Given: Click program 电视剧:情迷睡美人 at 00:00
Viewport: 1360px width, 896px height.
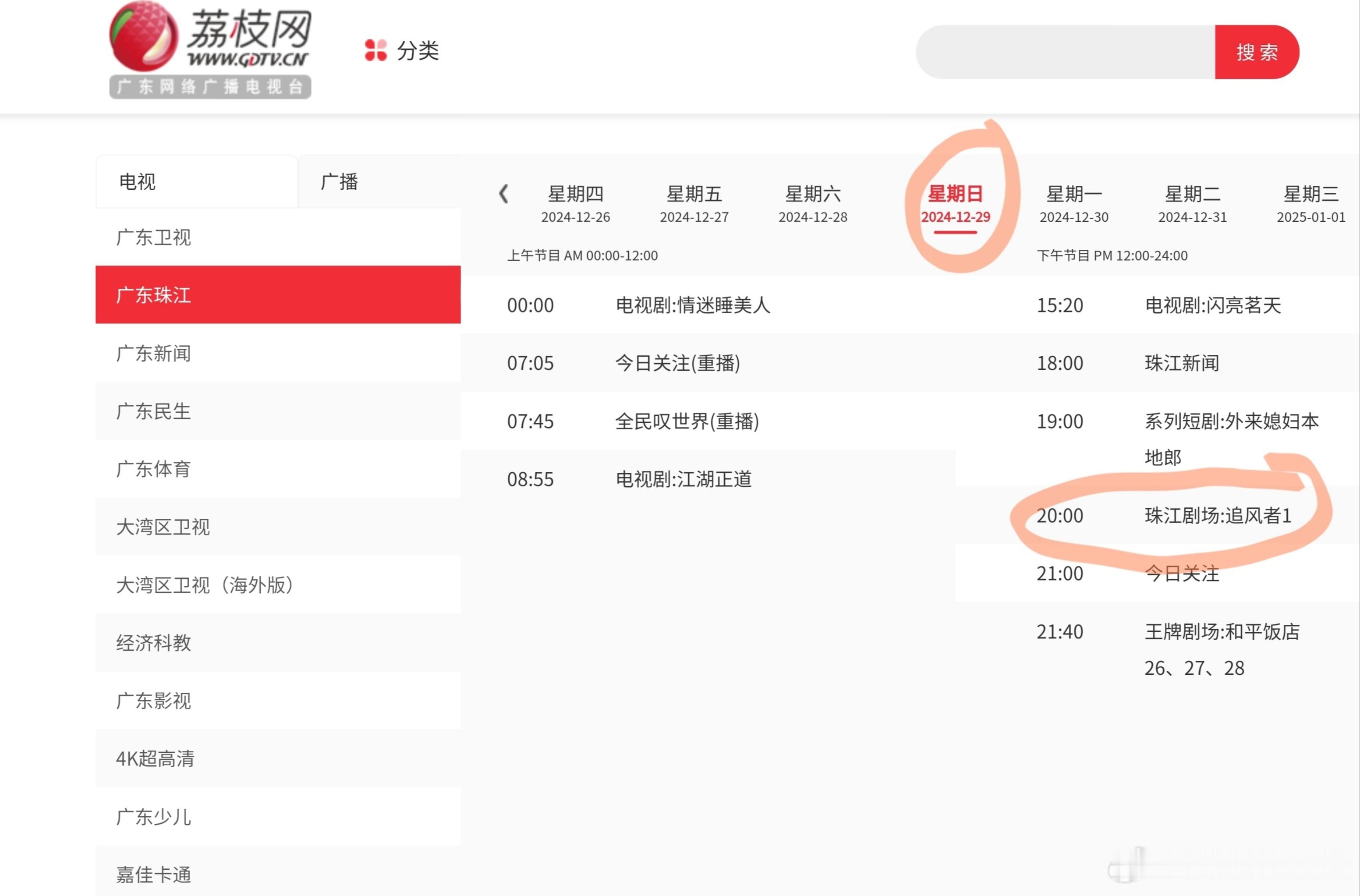Looking at the screenshot, I should (x=693, y=305).
